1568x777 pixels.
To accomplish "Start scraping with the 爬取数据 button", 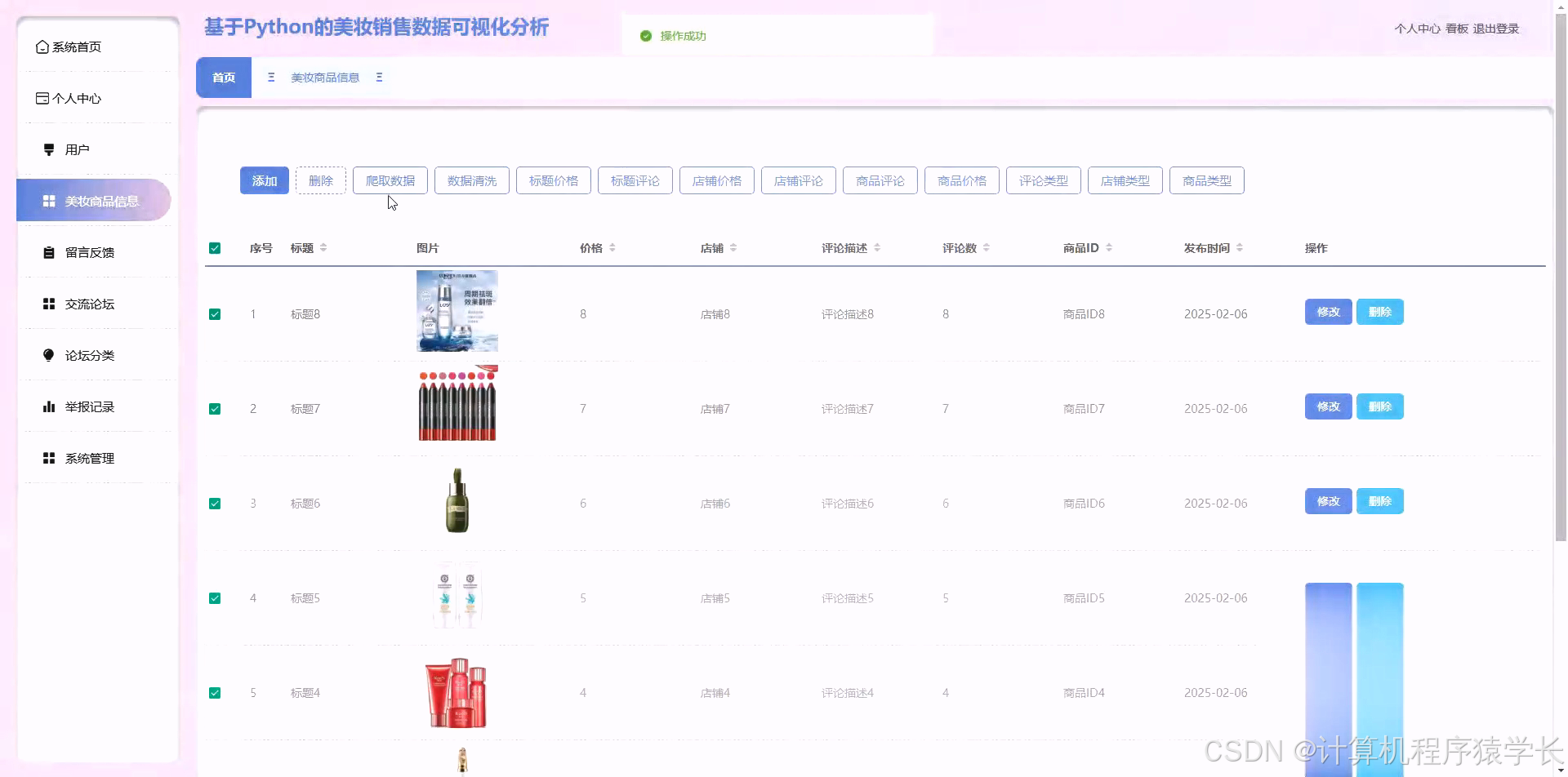I will [x=389, y=180].
